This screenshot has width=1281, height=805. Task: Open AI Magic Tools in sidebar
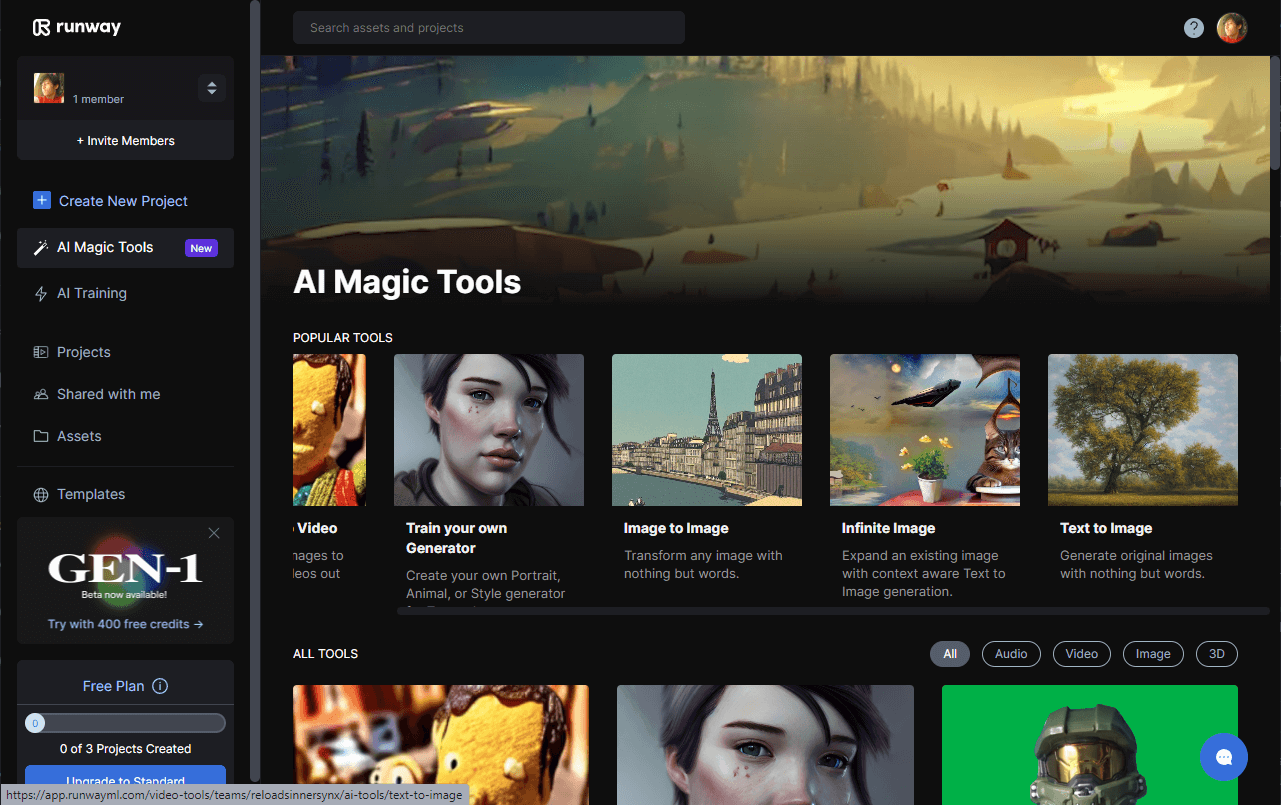[125, 248]
